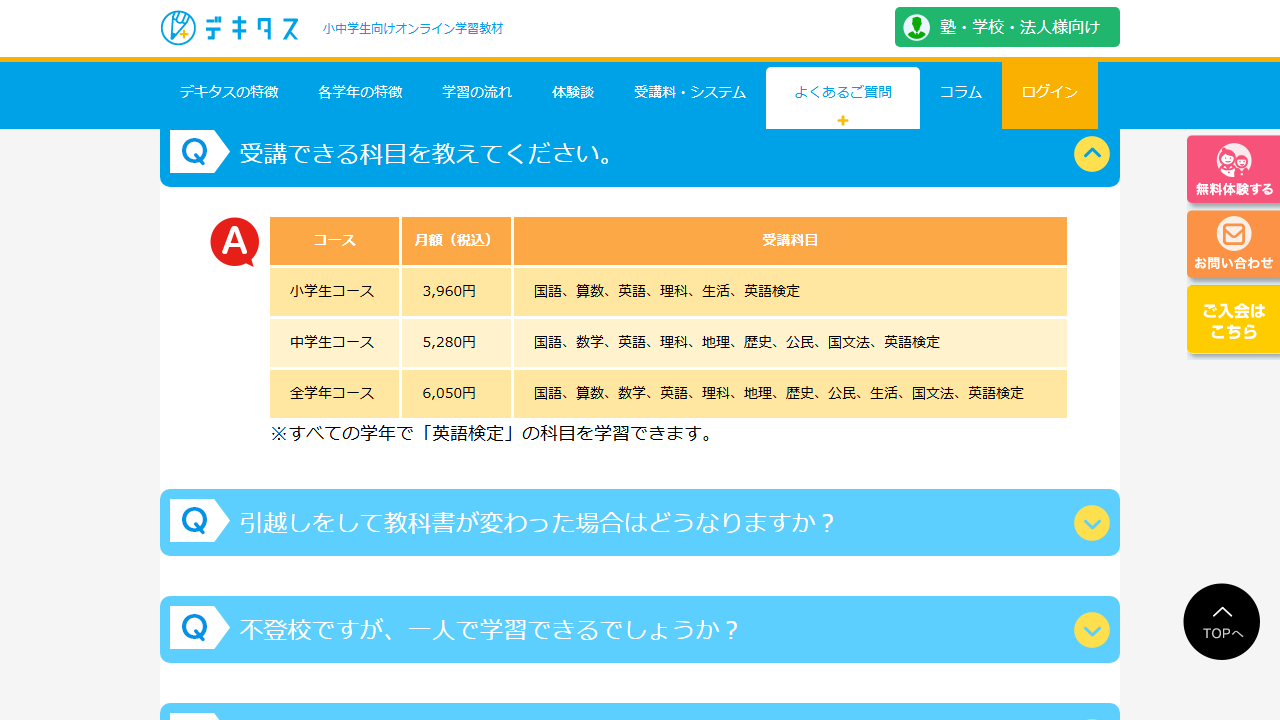Click the 中学生コース table cell
Viewport: 1280px width, 720px height.
pos(334,343)
